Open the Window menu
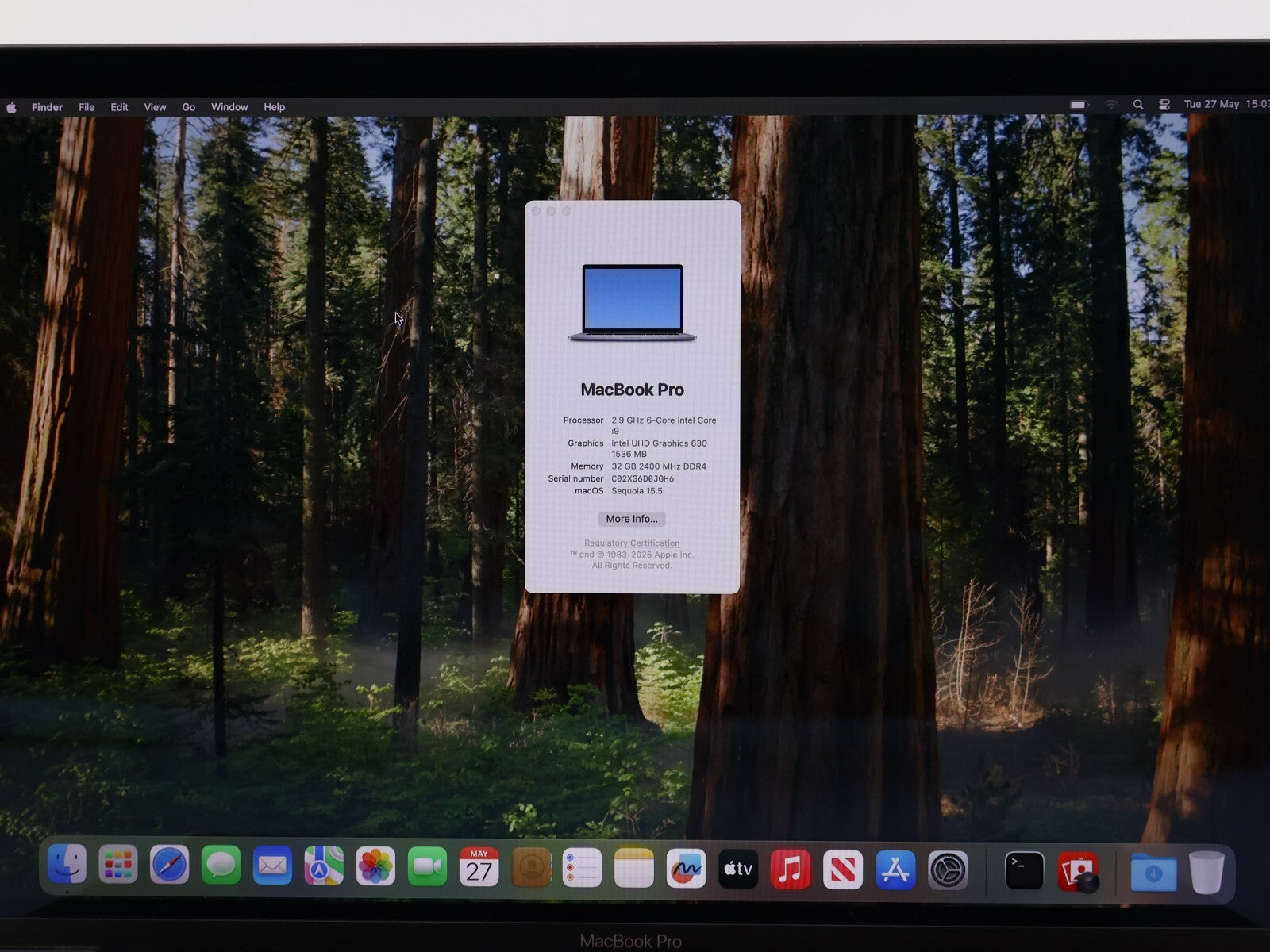This screenshot has height=952, width=1270. 229,107
